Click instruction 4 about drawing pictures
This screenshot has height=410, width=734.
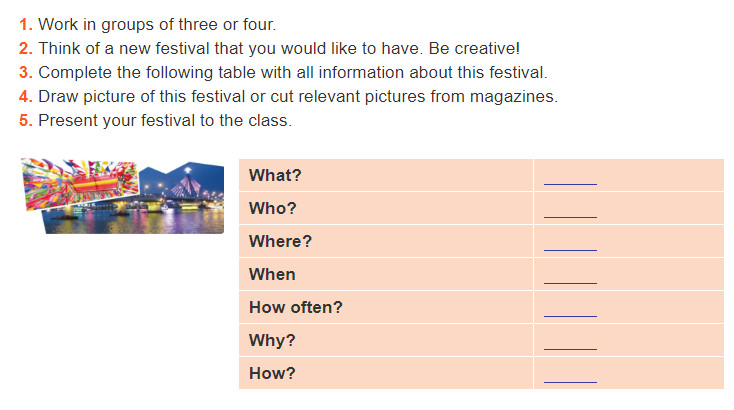288,96
